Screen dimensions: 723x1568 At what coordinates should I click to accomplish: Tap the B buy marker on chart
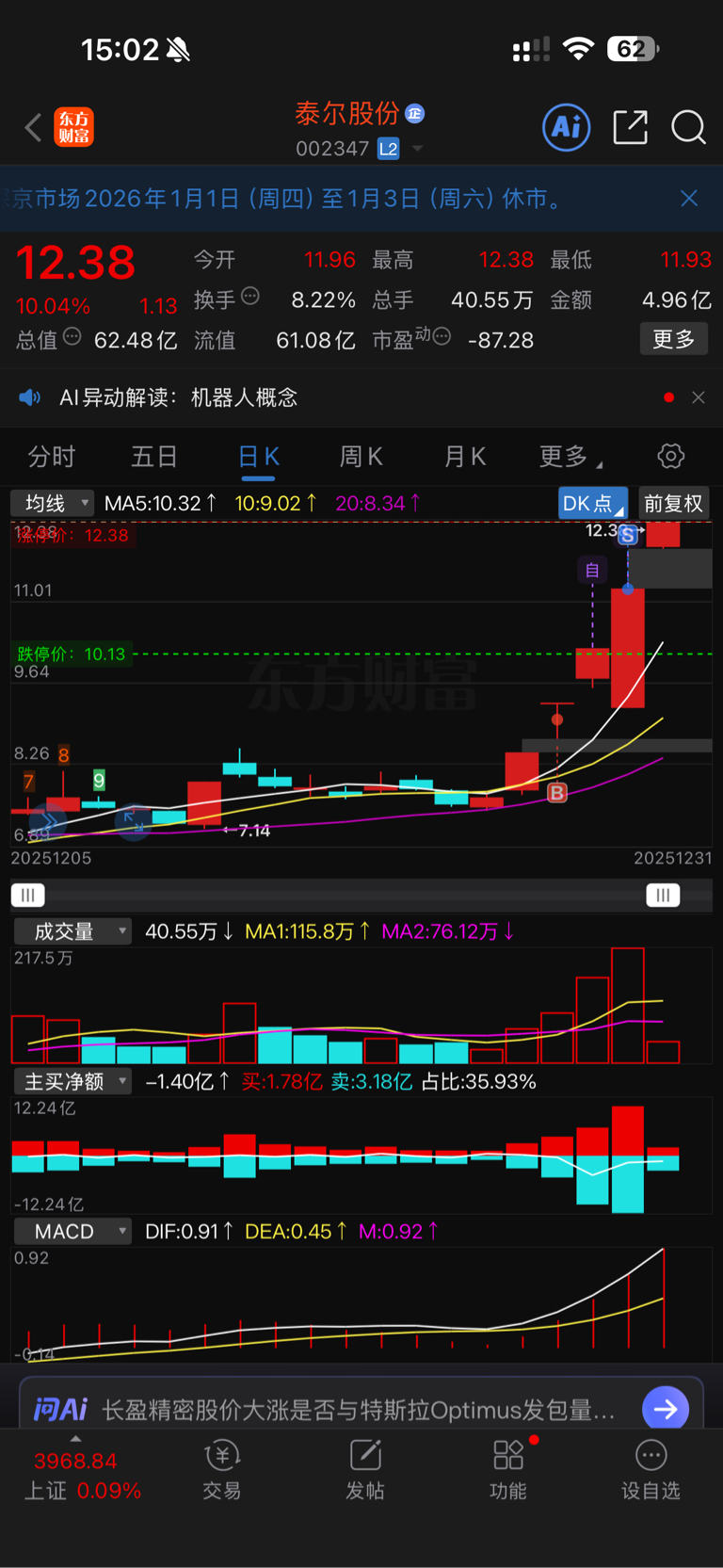(557, 793)
